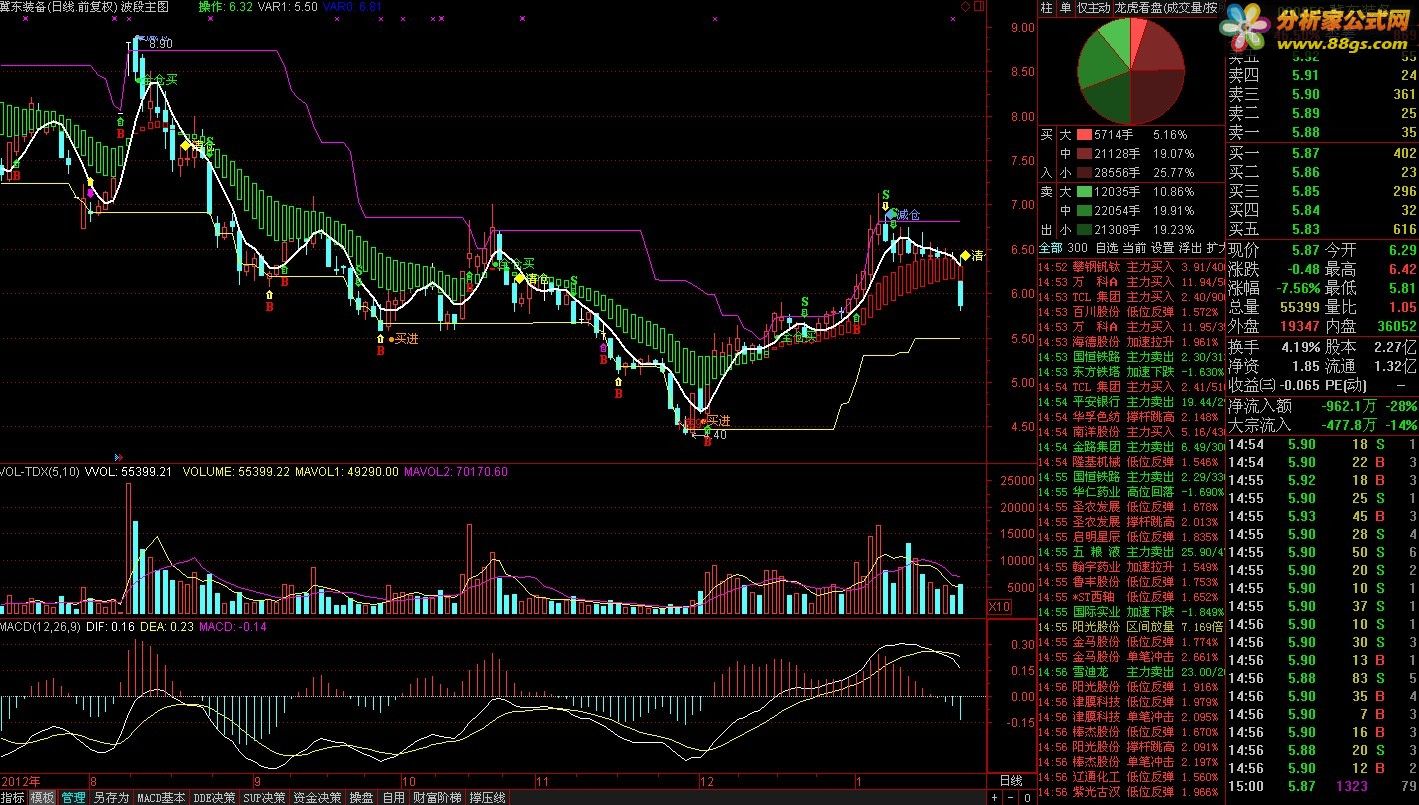Select the 单 tab above the pie chart

1066,7
